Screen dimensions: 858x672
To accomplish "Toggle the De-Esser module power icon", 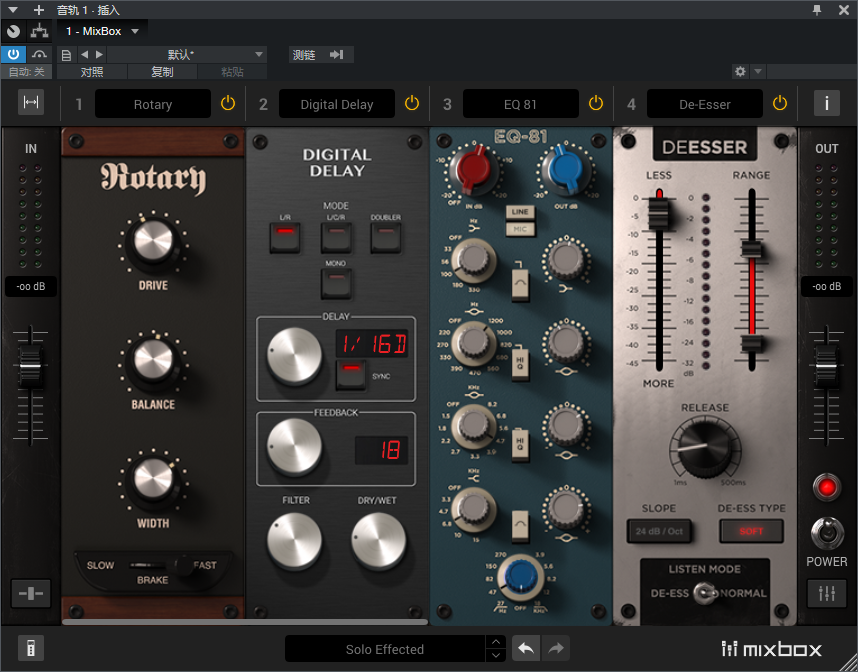I will 779,103.
